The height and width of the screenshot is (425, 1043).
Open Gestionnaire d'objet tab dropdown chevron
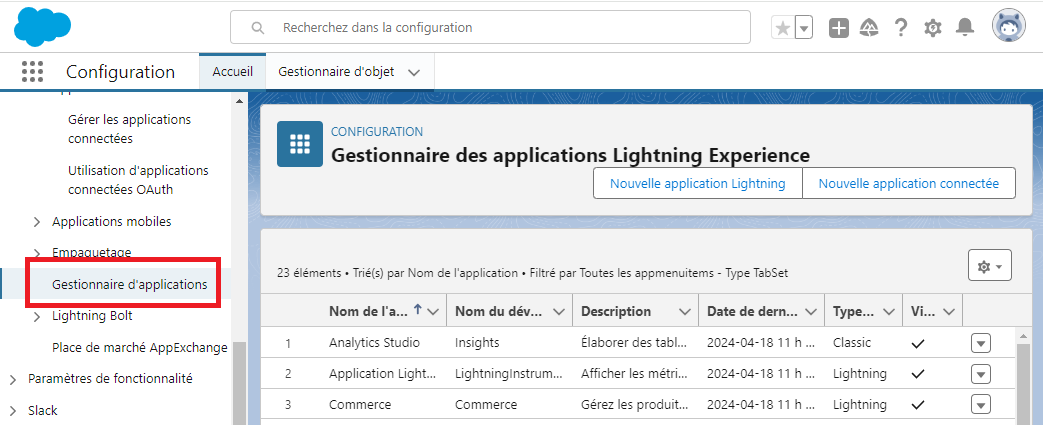tap(414, 72)
